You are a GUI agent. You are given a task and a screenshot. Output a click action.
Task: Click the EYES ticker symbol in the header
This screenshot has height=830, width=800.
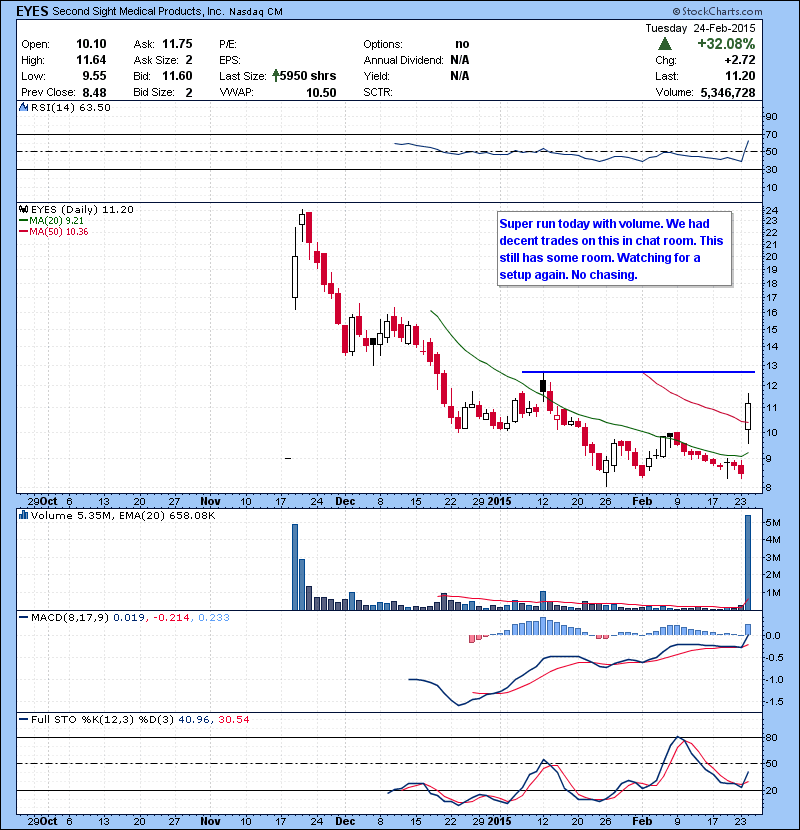click(33, 11)
